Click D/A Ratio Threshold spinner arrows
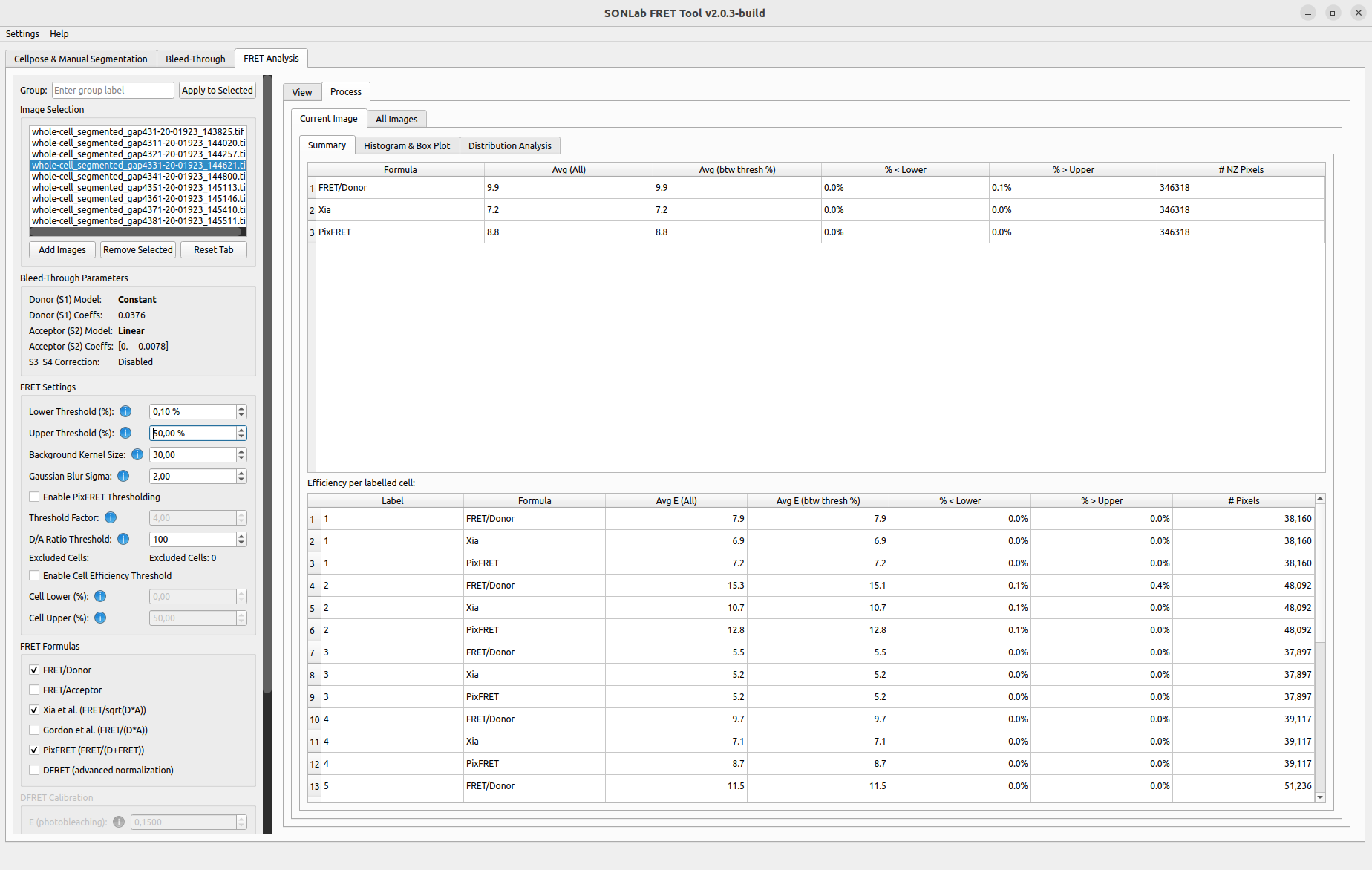The width and height of the screenshot is (1372, 870). point(241,539)
